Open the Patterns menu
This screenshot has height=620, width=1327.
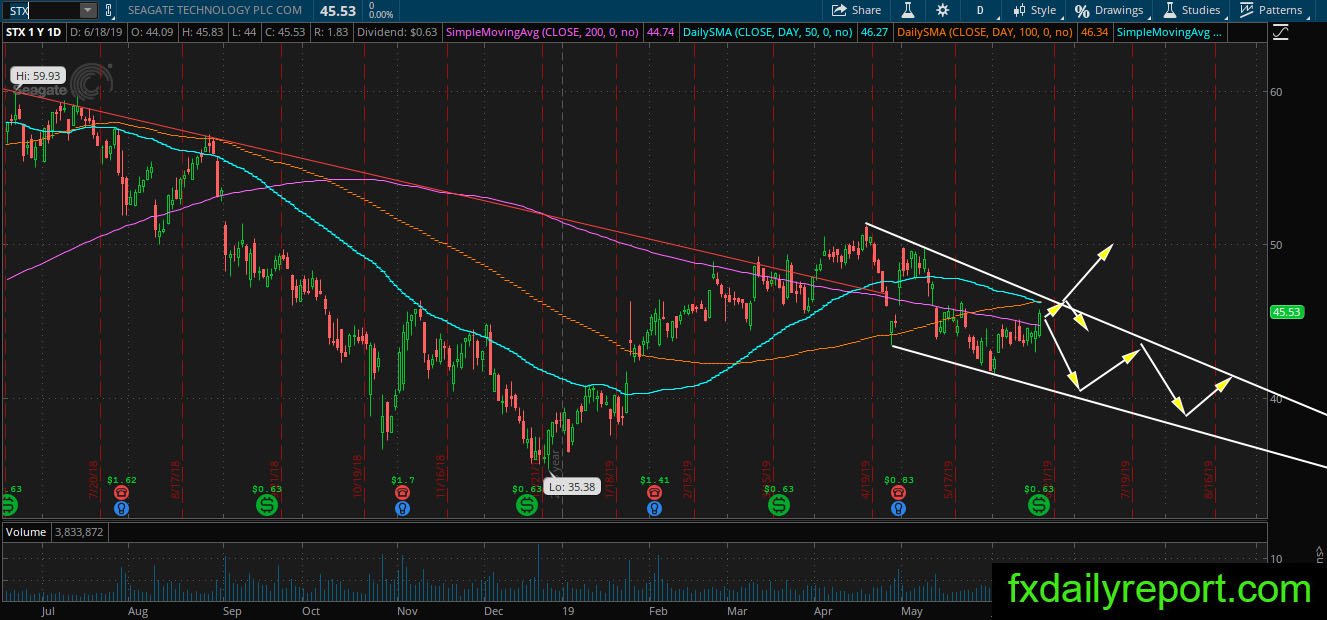click(x=1271, y=10)
